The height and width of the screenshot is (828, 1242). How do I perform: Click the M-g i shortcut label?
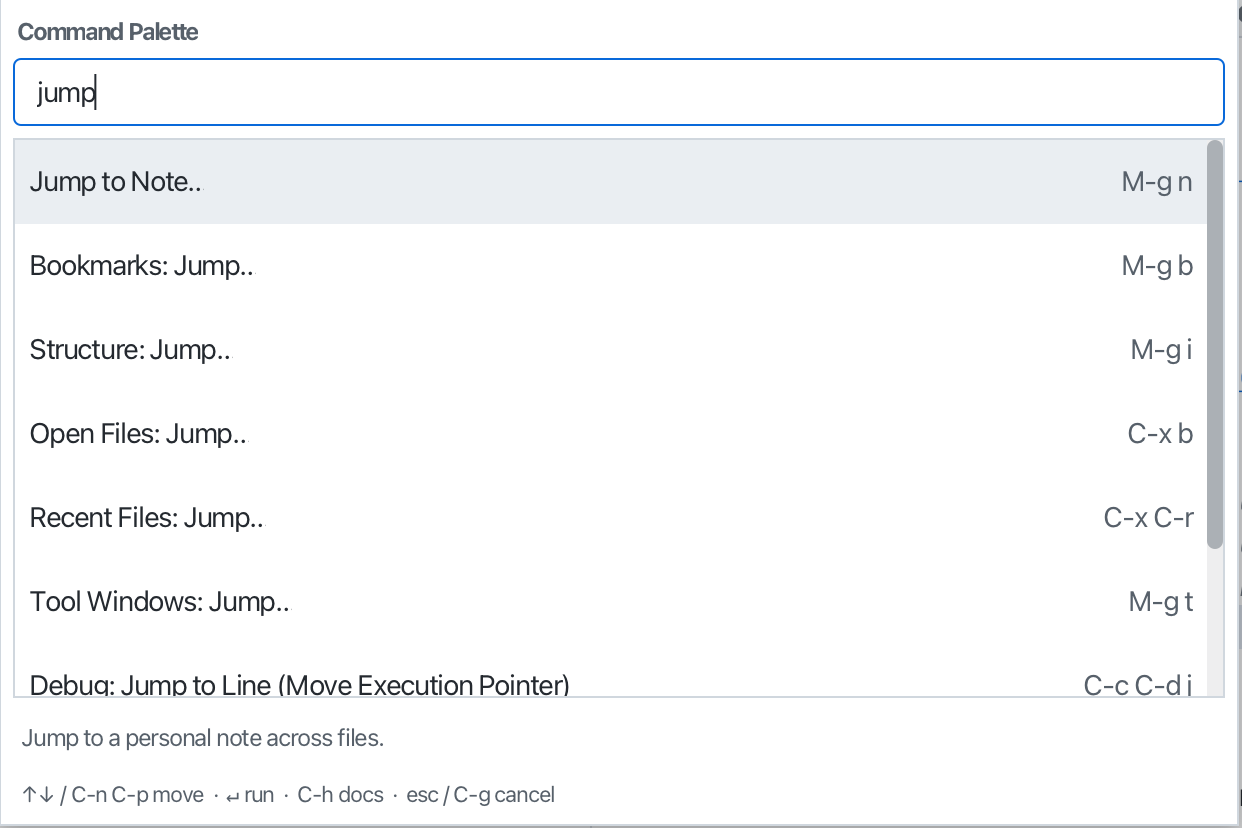(1162, 350)
